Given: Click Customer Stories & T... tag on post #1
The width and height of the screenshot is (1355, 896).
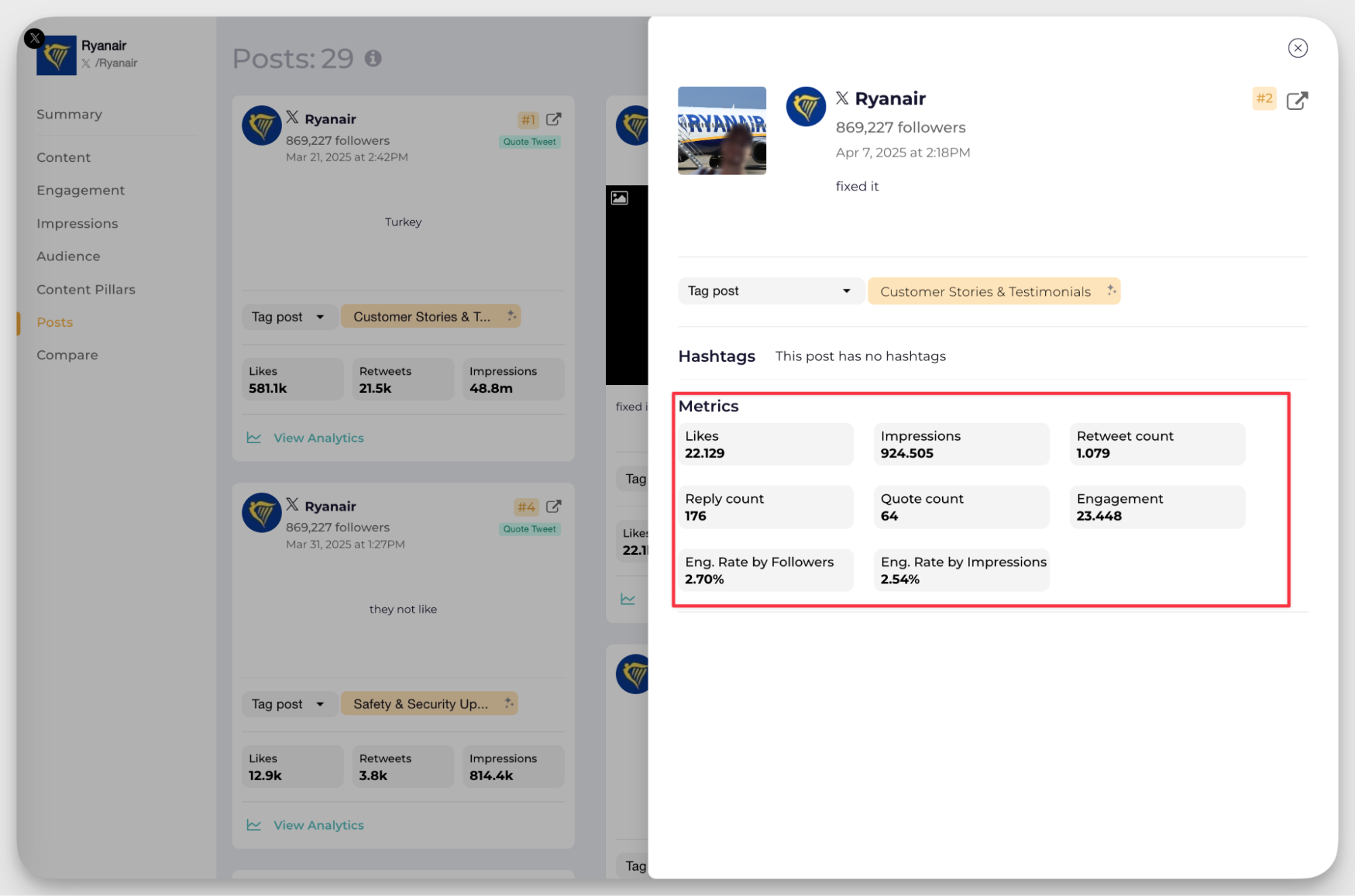Looking at the screenshot, I should click(x=430, y=317).
